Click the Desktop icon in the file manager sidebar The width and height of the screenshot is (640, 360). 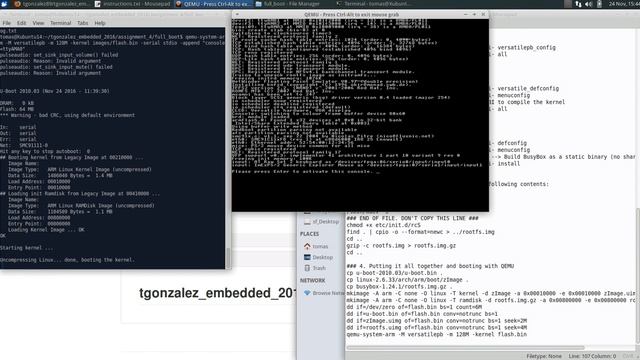click(x=307, y=257)
